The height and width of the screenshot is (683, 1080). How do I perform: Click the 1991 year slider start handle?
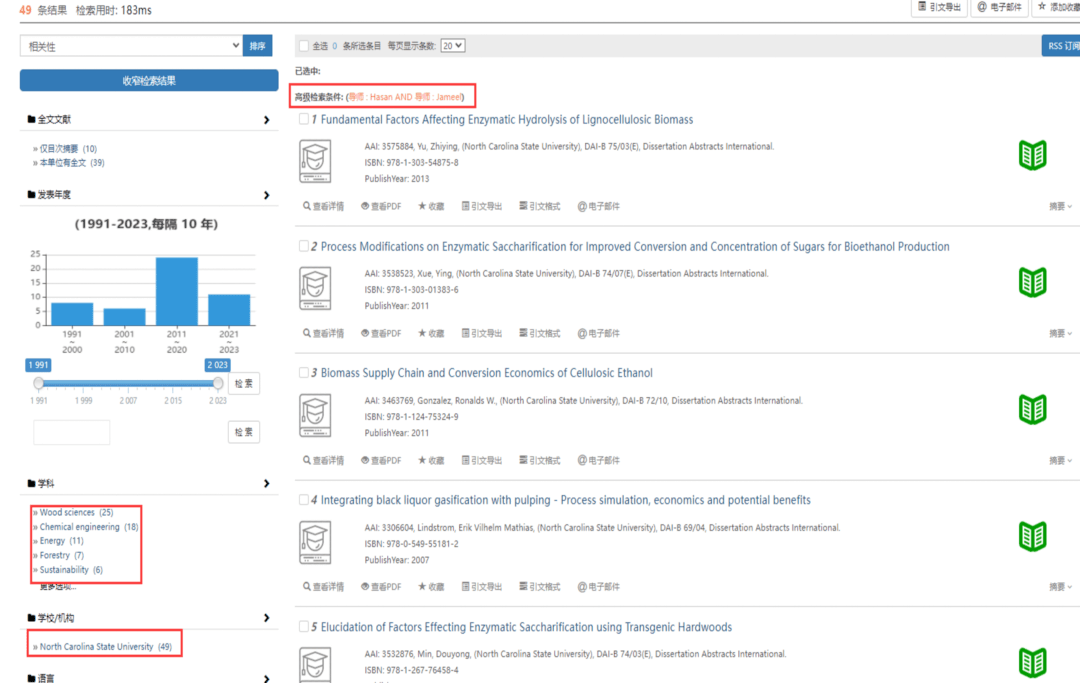pos(39,383)
